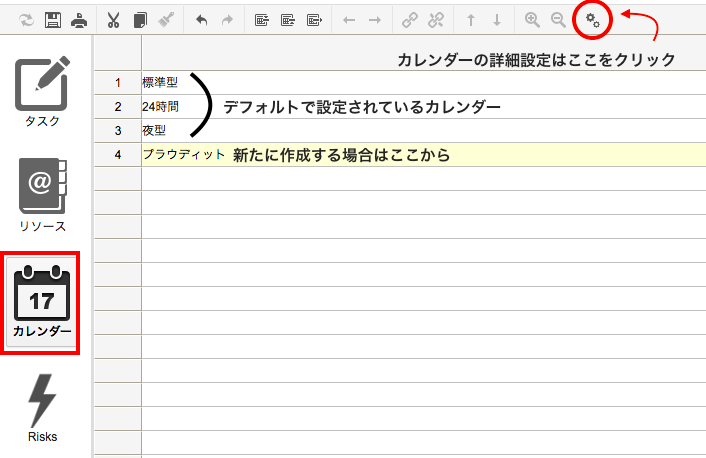The height and width of the screenshot is (458, 706).
Task: Select row header number 4
Action: 118,154
